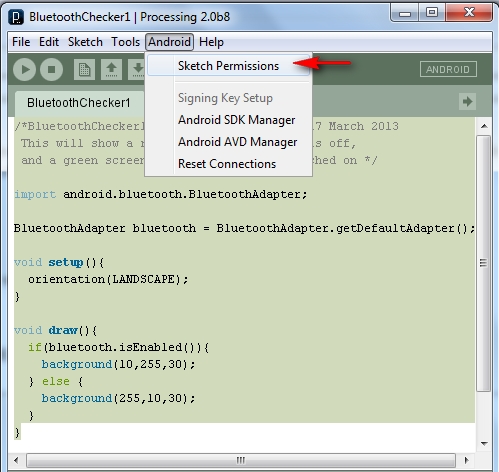Minimize the Processing window
This screenshot has height=472, width=499.
(x=405, y=13)
